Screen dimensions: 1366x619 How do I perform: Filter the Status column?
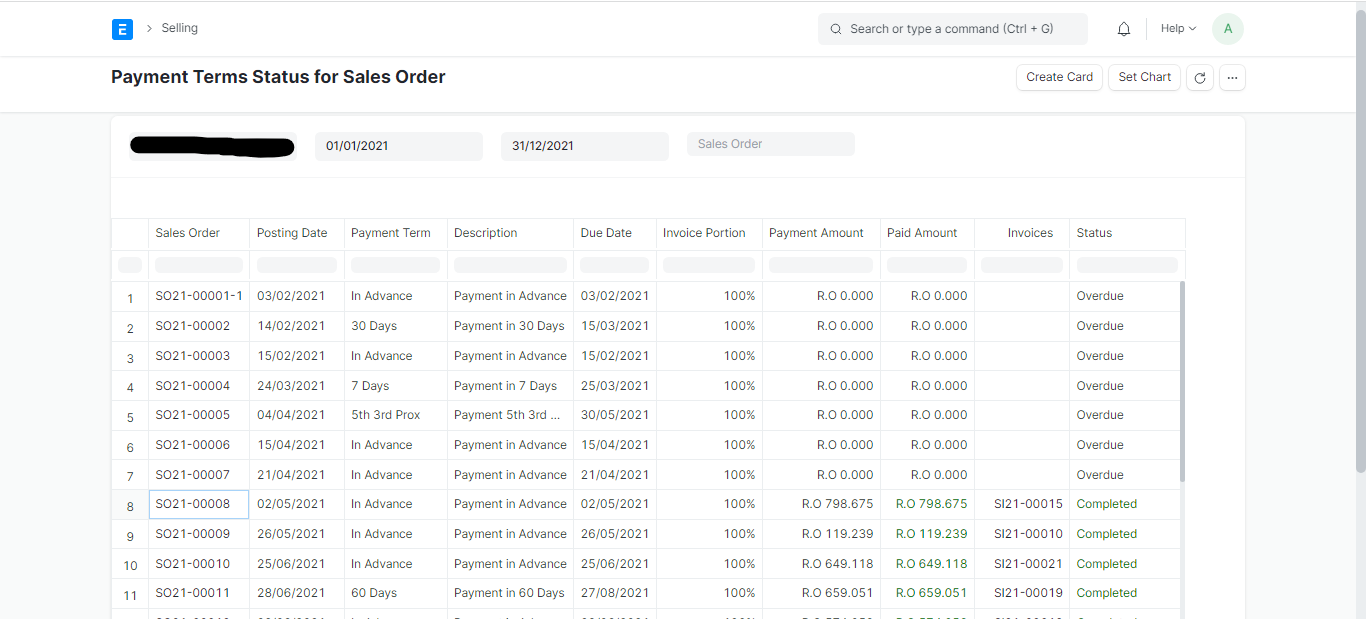tap(1127, 265)
